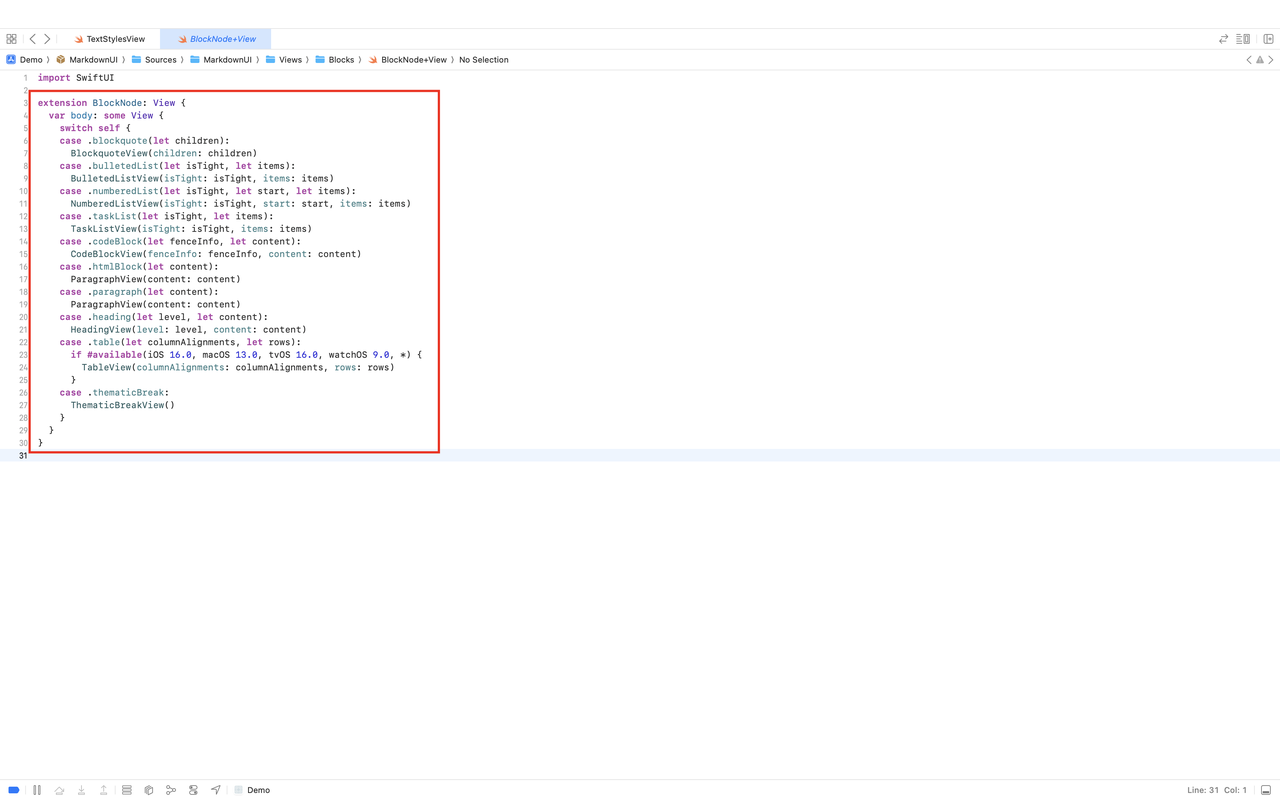Toggle breakpoints activation in debug bar
The height and width of the screenshot is (800, 1280).
14,790
